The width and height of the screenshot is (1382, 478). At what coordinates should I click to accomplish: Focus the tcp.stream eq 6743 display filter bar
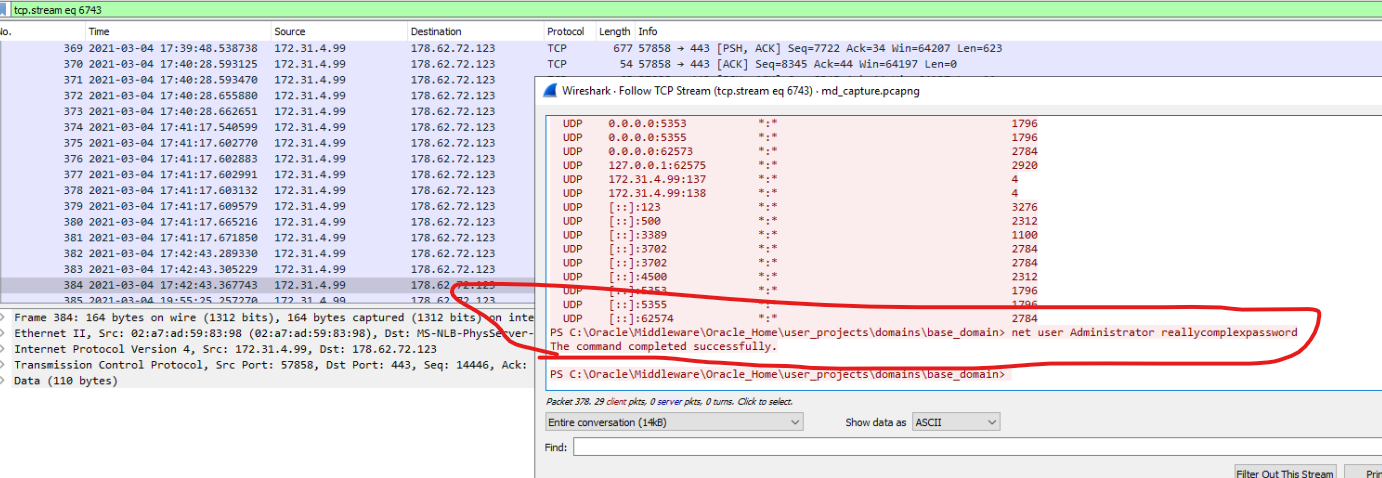690,9
